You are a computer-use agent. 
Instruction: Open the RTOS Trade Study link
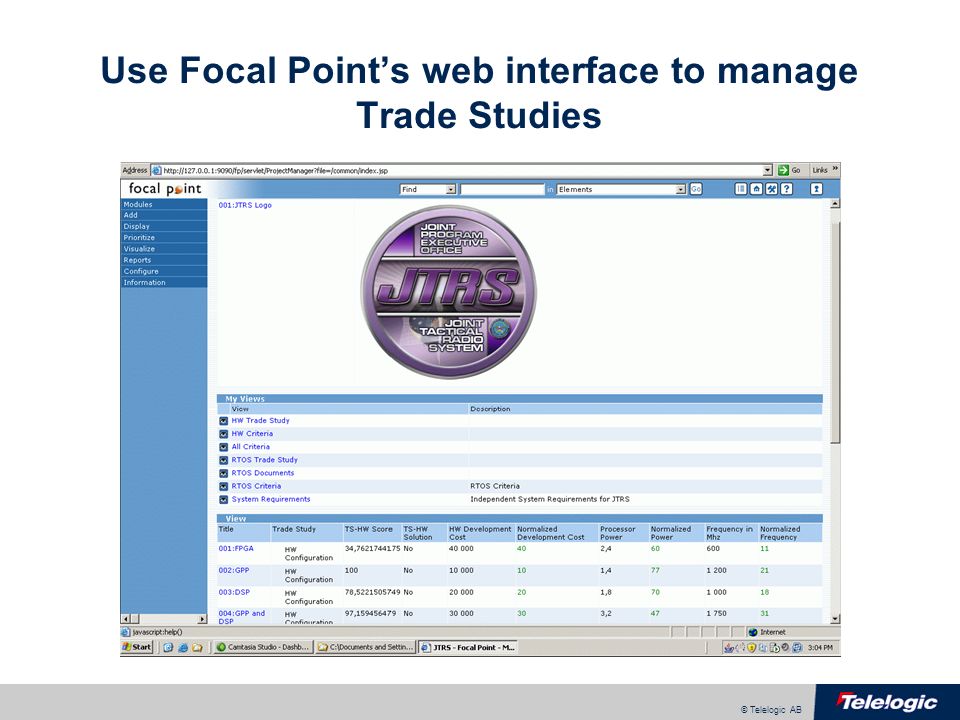264,460
